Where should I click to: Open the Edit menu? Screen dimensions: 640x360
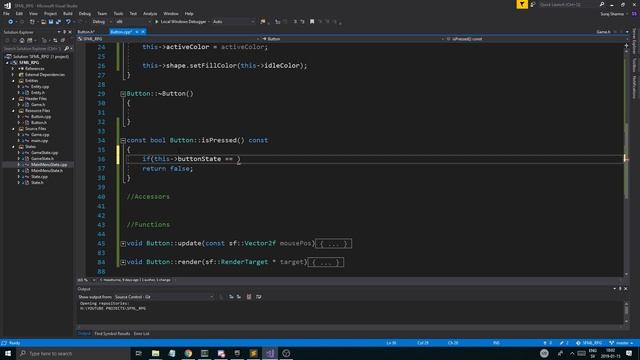click(x=19, y=13)
